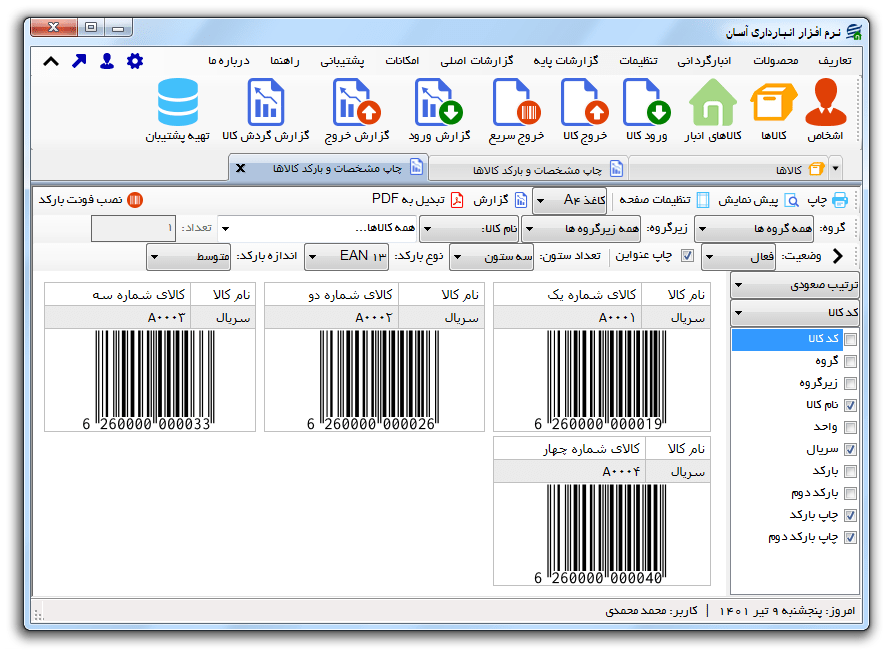The height and width of the screenshot is (656, 888).
Task: Click the app logo in title bar
Action: [x=853, y=32]
